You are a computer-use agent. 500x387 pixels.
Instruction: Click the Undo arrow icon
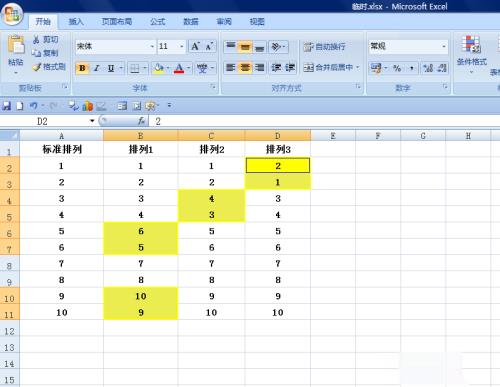pyautogui.click(x=33, y=106)
